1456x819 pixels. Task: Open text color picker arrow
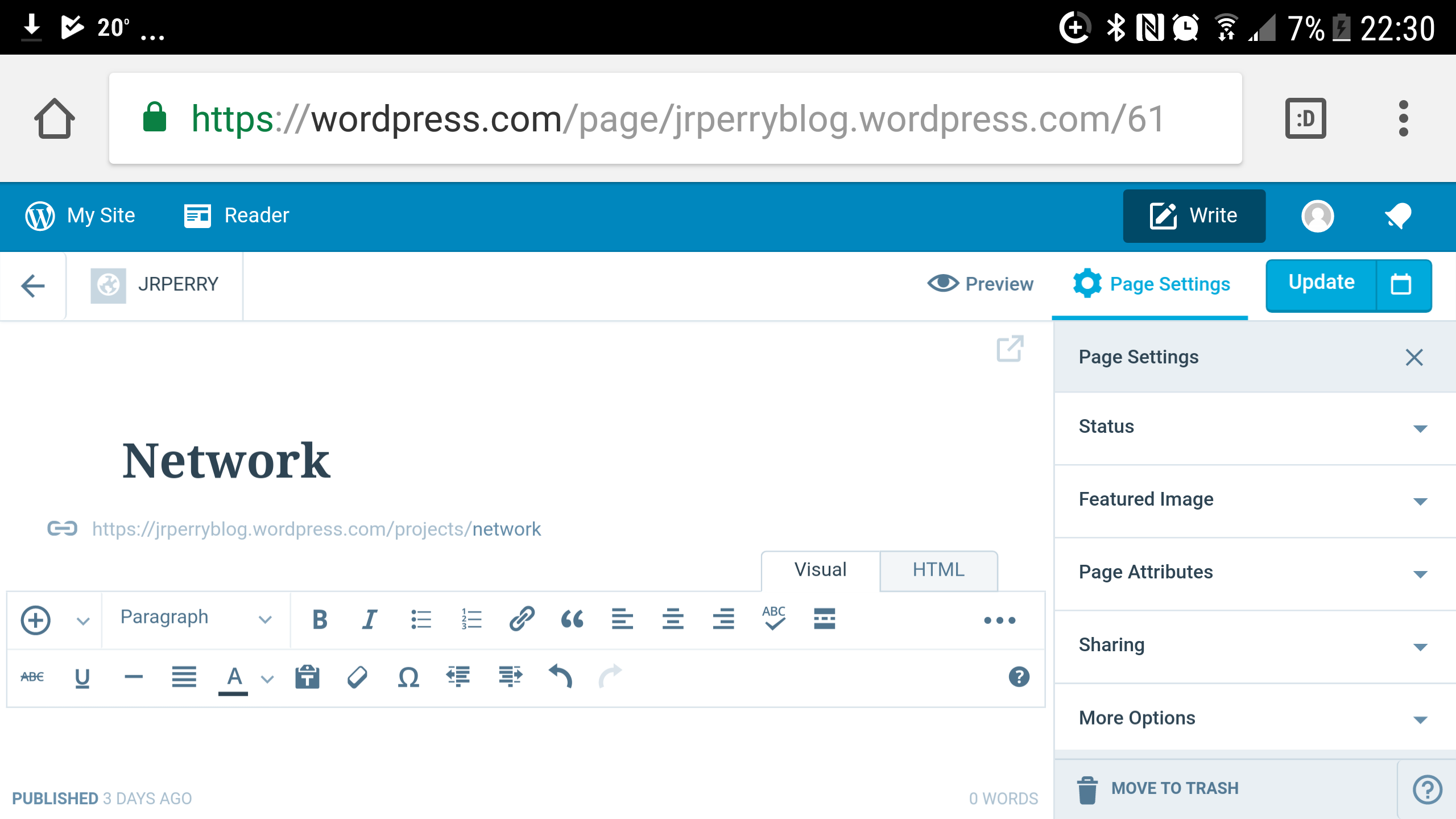(267, 679)
